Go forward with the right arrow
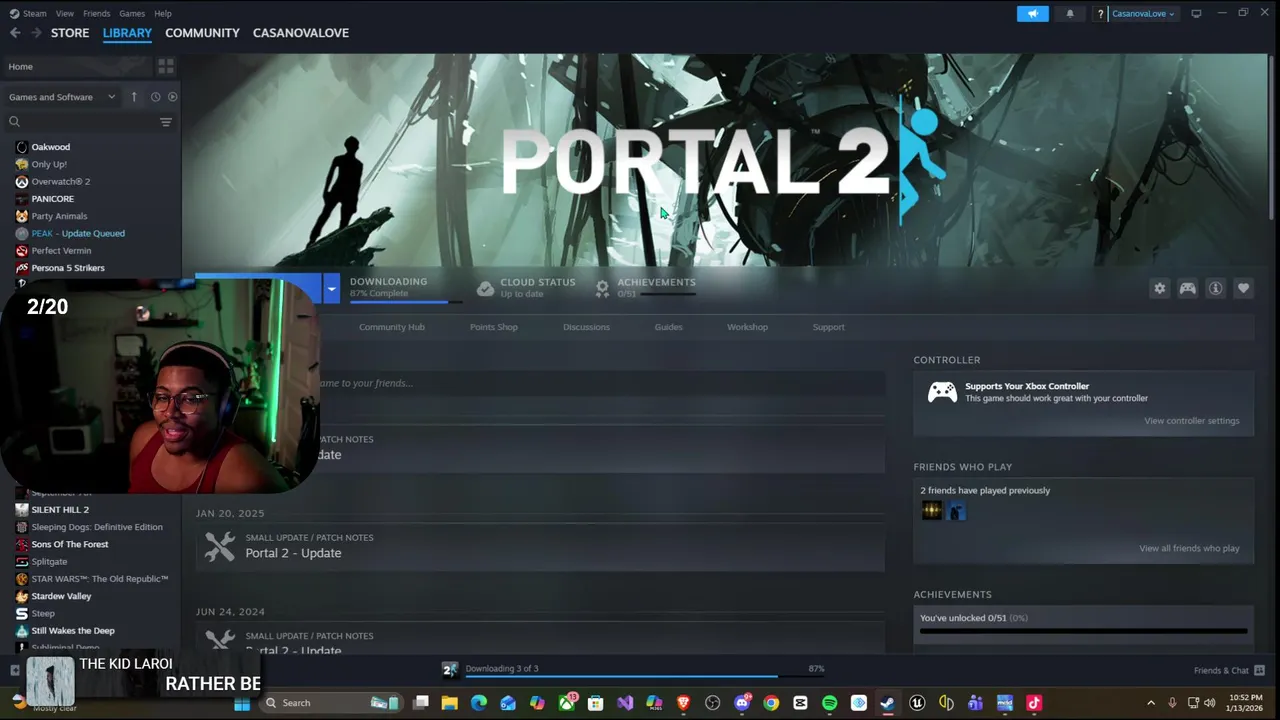This screenshot has width=1280, height=720. [x=36, y=33]
